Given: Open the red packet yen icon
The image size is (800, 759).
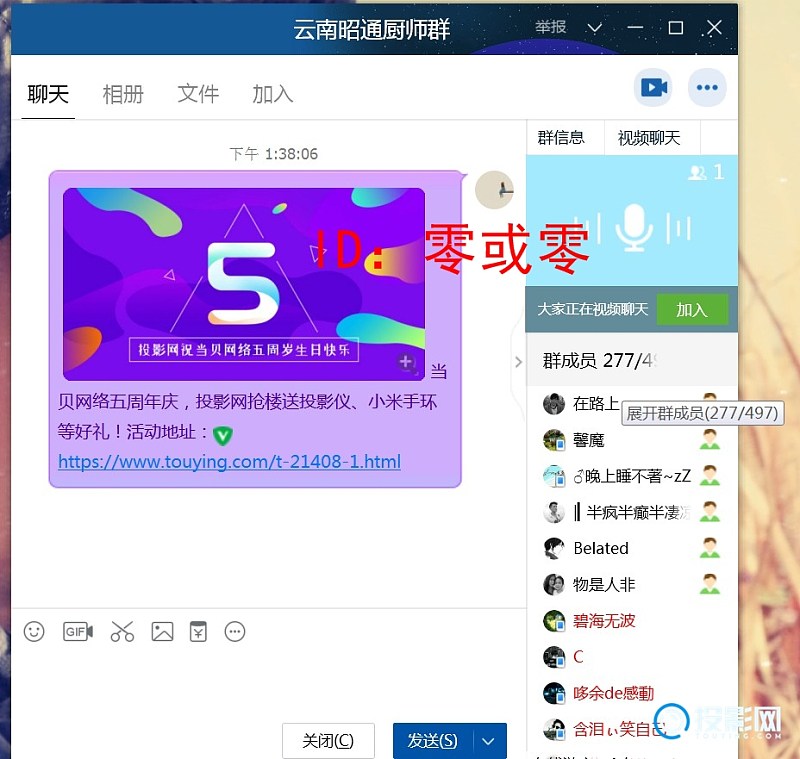Looking at the screenshot, I should point(198,632).
